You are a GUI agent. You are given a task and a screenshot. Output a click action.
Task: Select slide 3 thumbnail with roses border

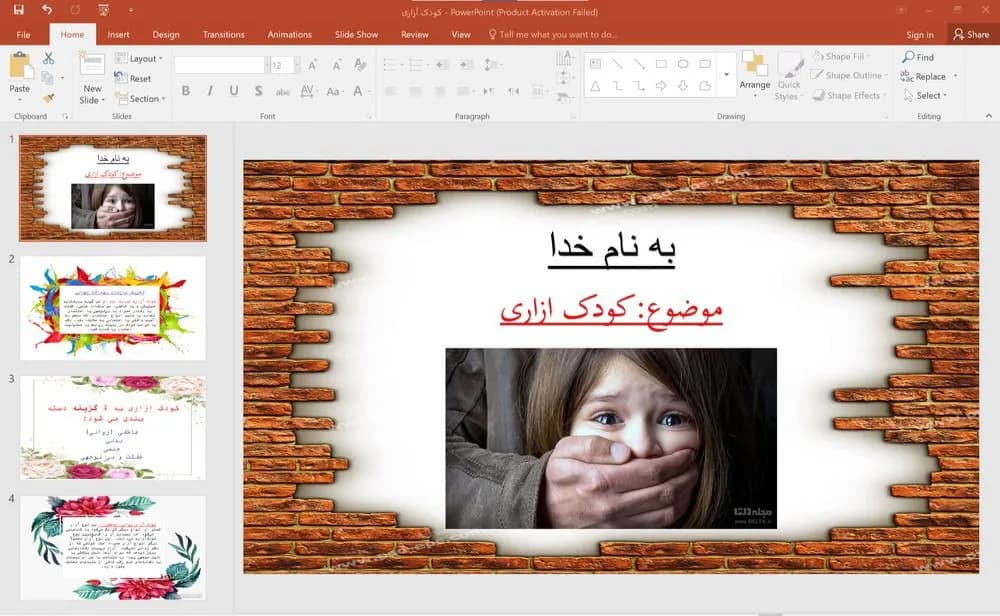pos(113,428)
